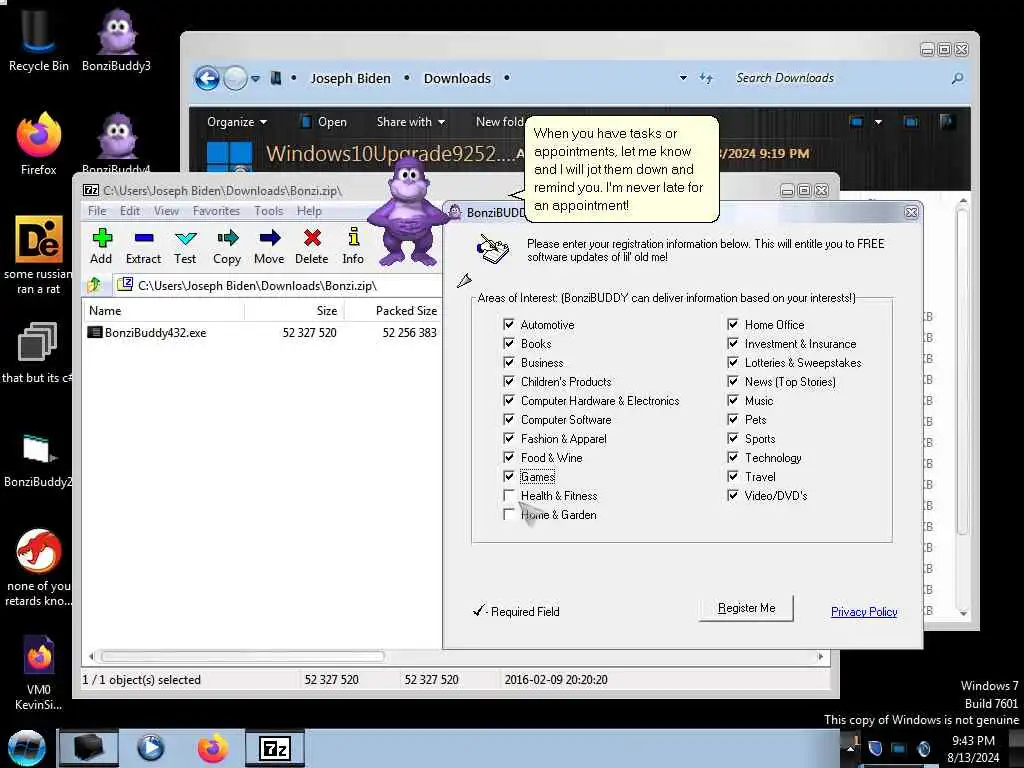Uncheck the Games checkbox
This screenshot has height=768, width=1024.
[509, 476]
